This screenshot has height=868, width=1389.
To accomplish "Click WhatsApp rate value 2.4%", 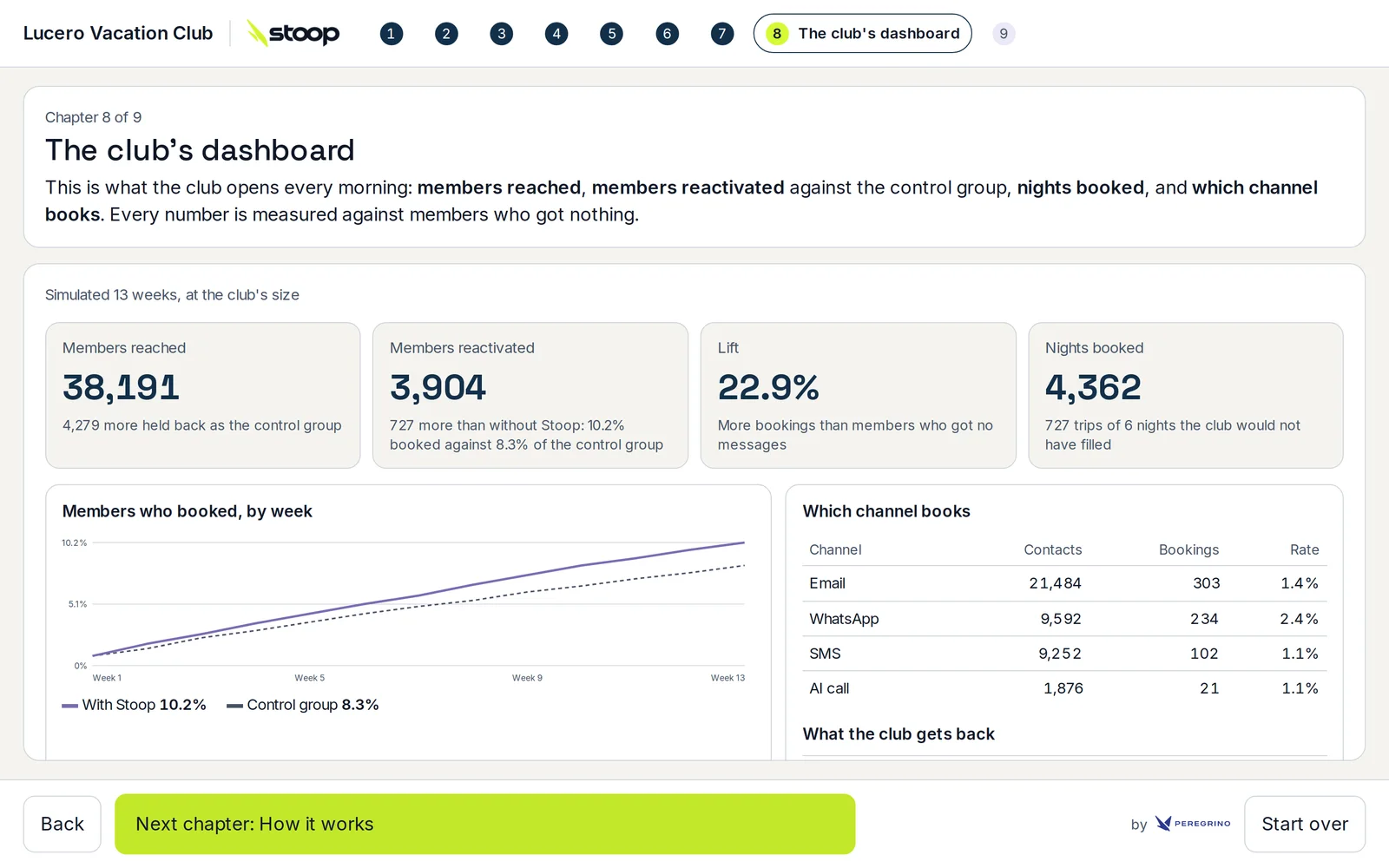I will point(1299,619).
